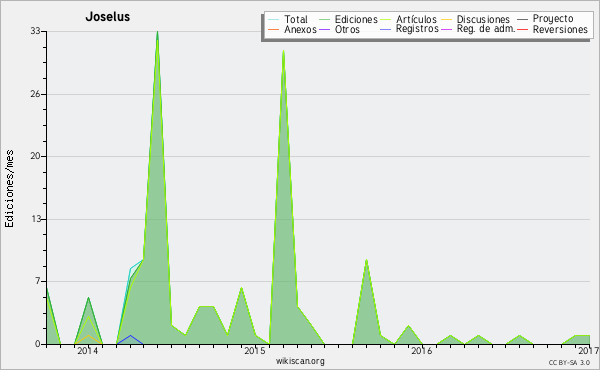
Task: Click the x-axis label '2017'
Action: click(589, 350)
